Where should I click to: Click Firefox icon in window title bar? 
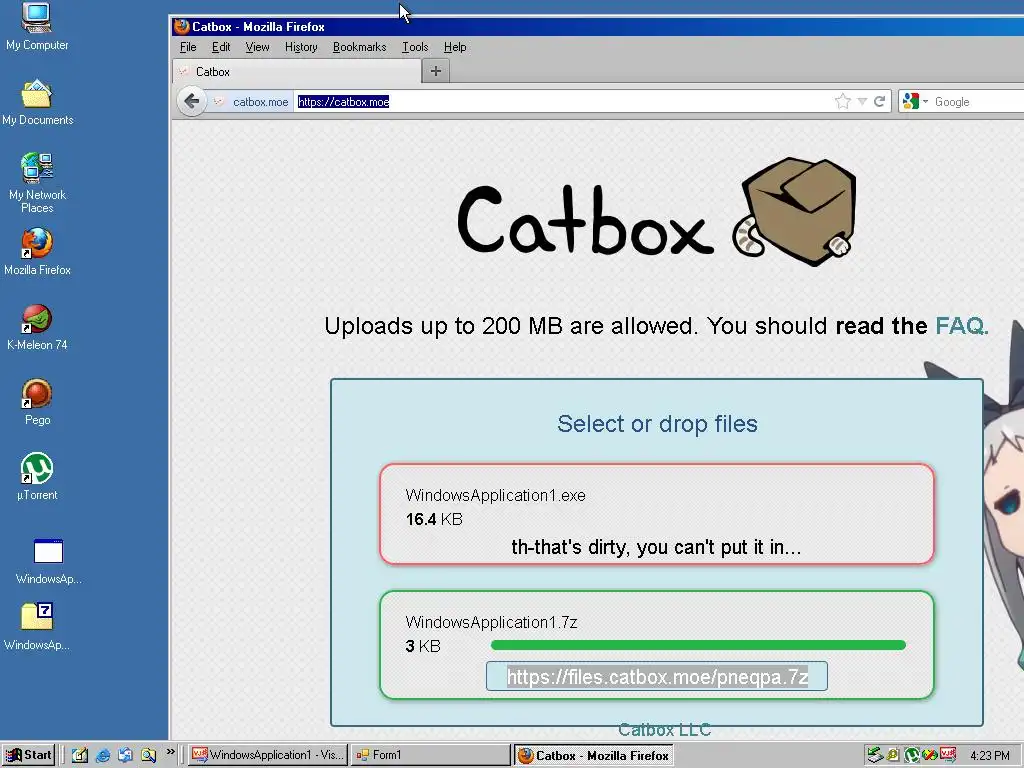tap(182, 26)
